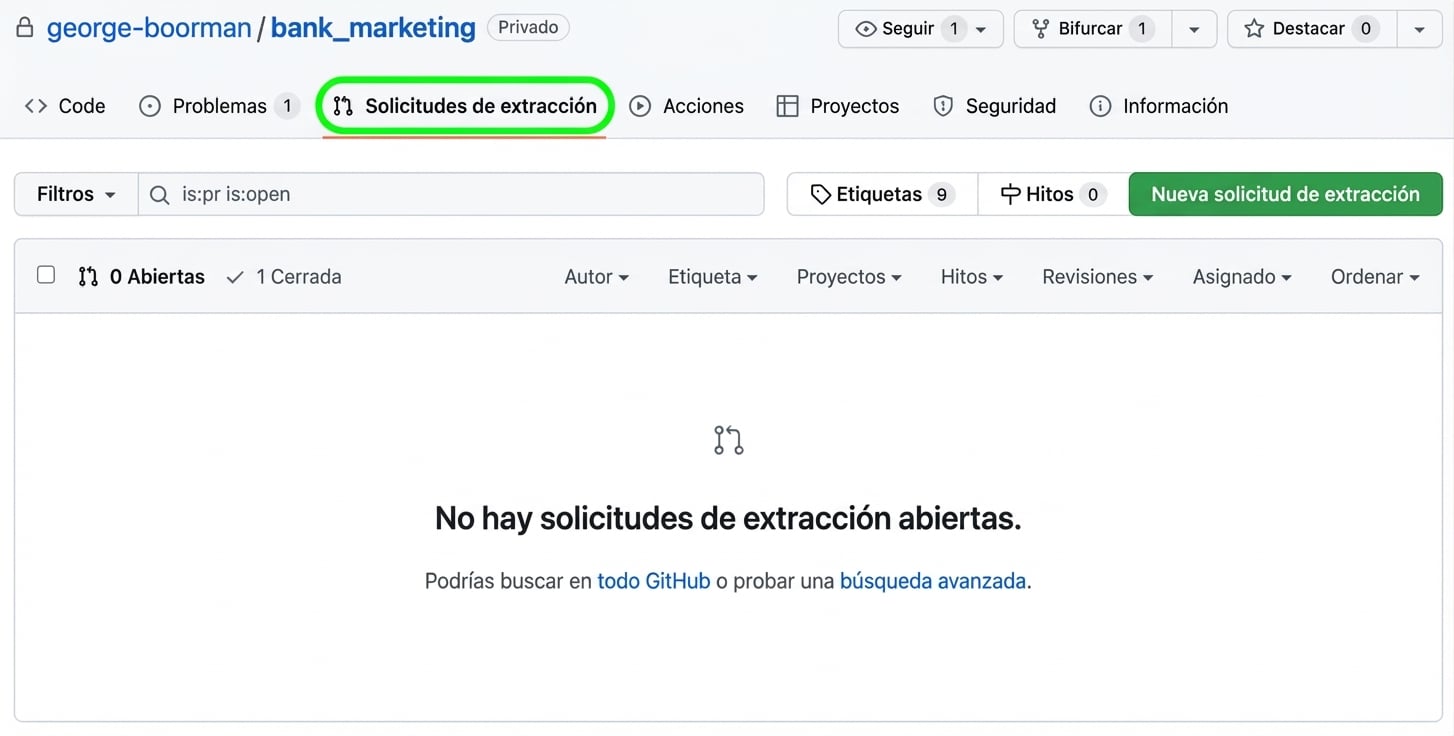
Task: Click the info circle icon by Información
Action: (1100, 106)
